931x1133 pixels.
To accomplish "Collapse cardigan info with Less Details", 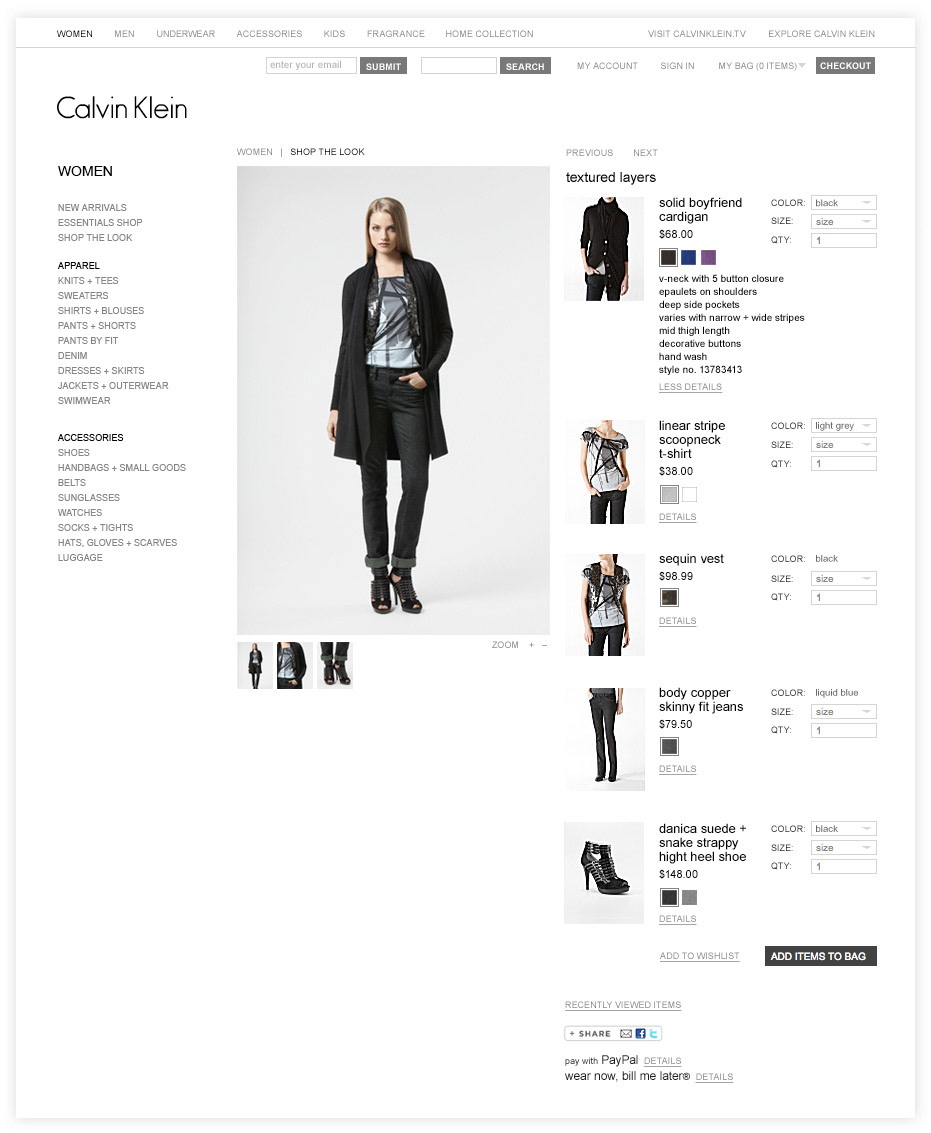I will 690,387.
